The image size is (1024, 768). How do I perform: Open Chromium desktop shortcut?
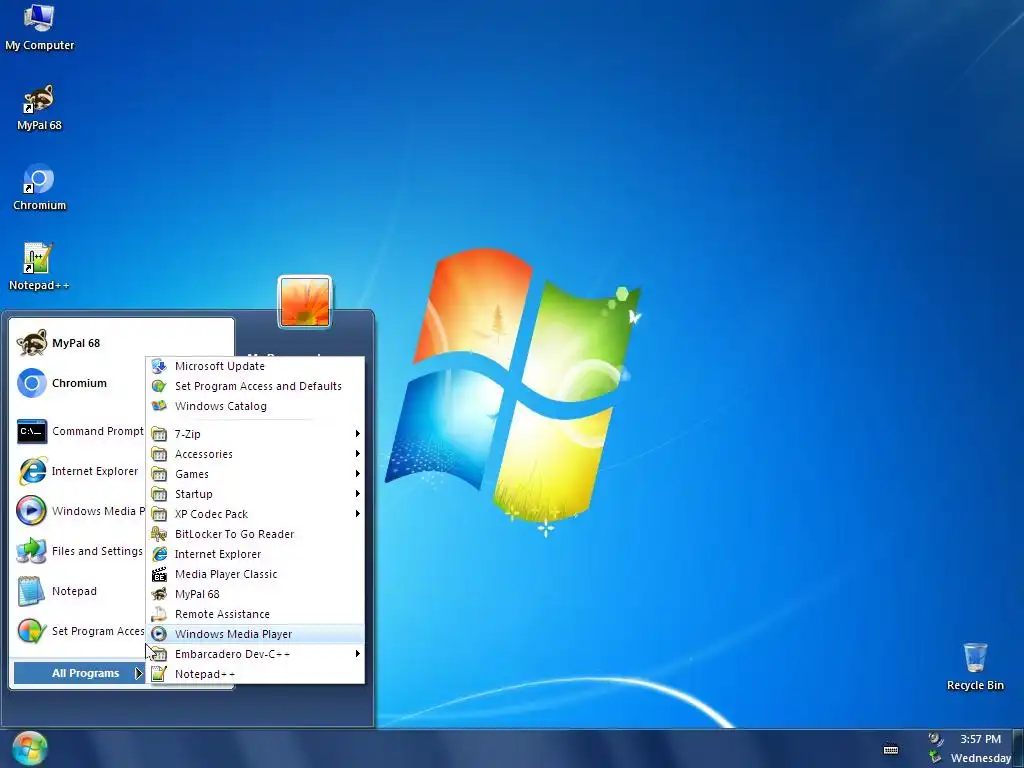click(39, 187)
